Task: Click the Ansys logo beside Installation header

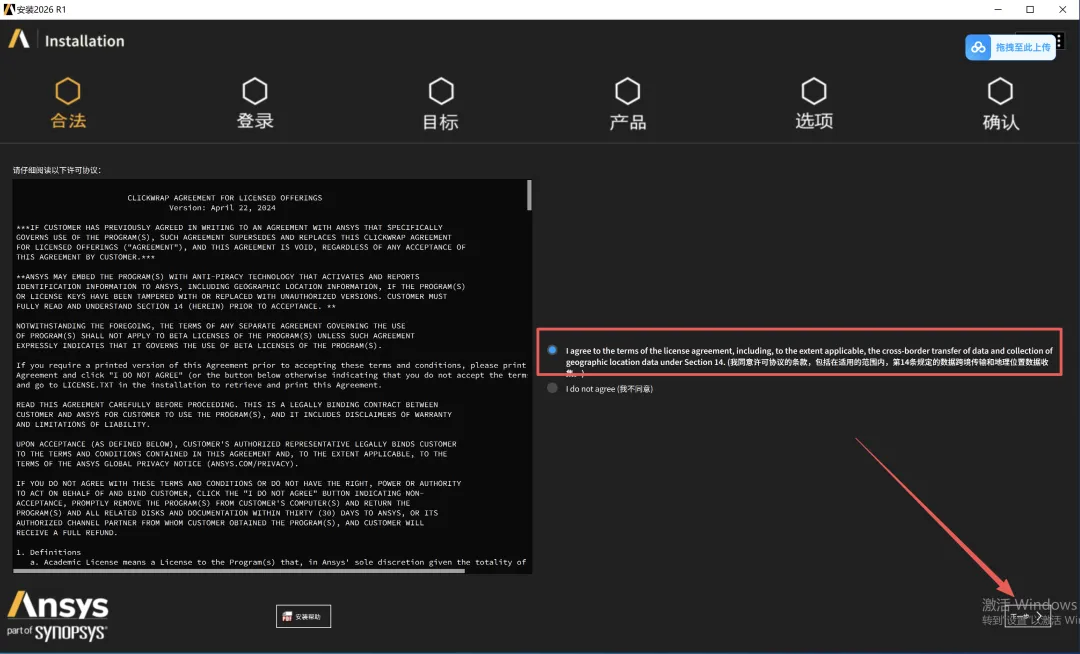Action: (19, 39)
